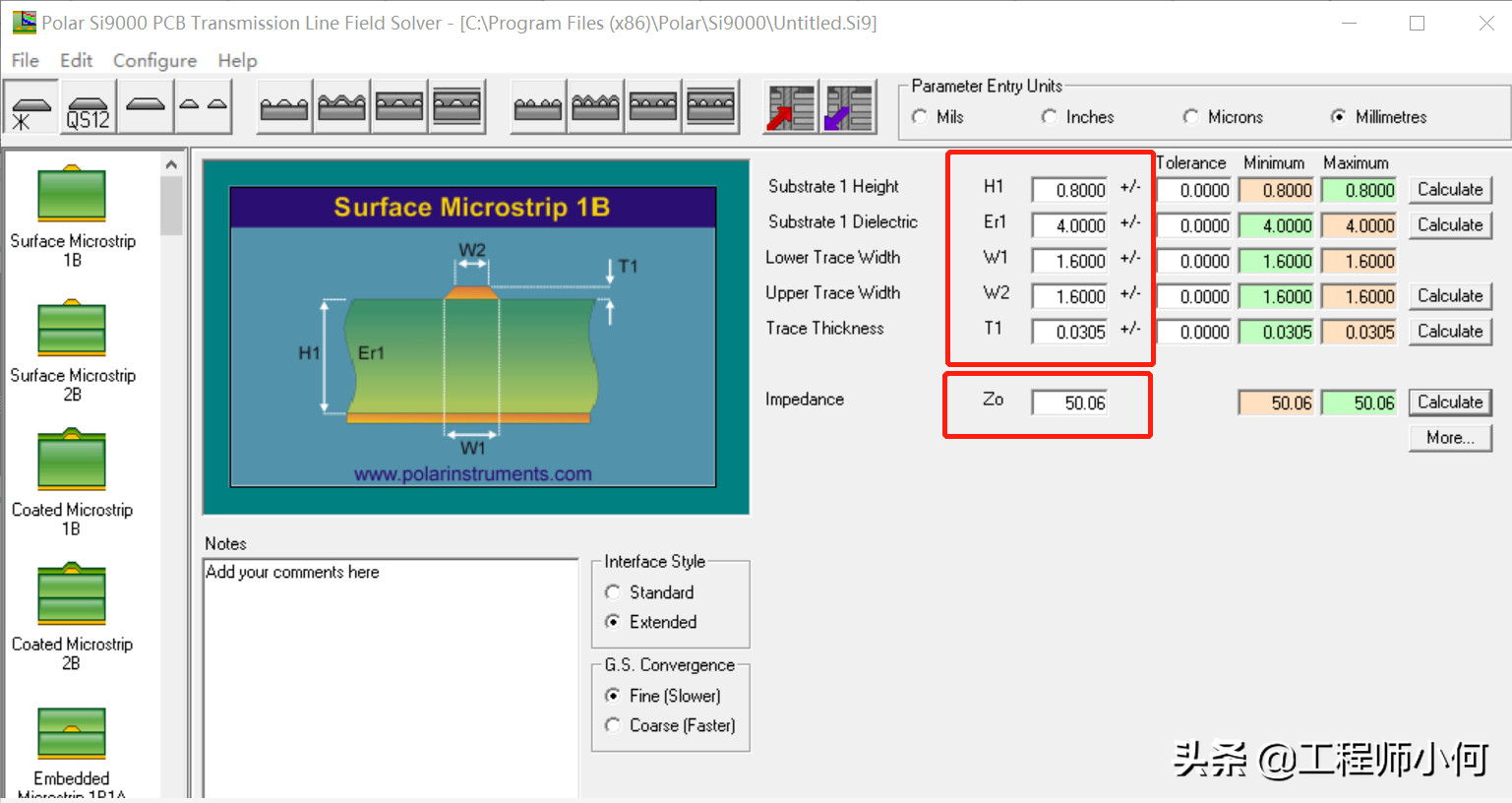
Task: Click the W2 minimum value cell
Action: (1277, 296)
